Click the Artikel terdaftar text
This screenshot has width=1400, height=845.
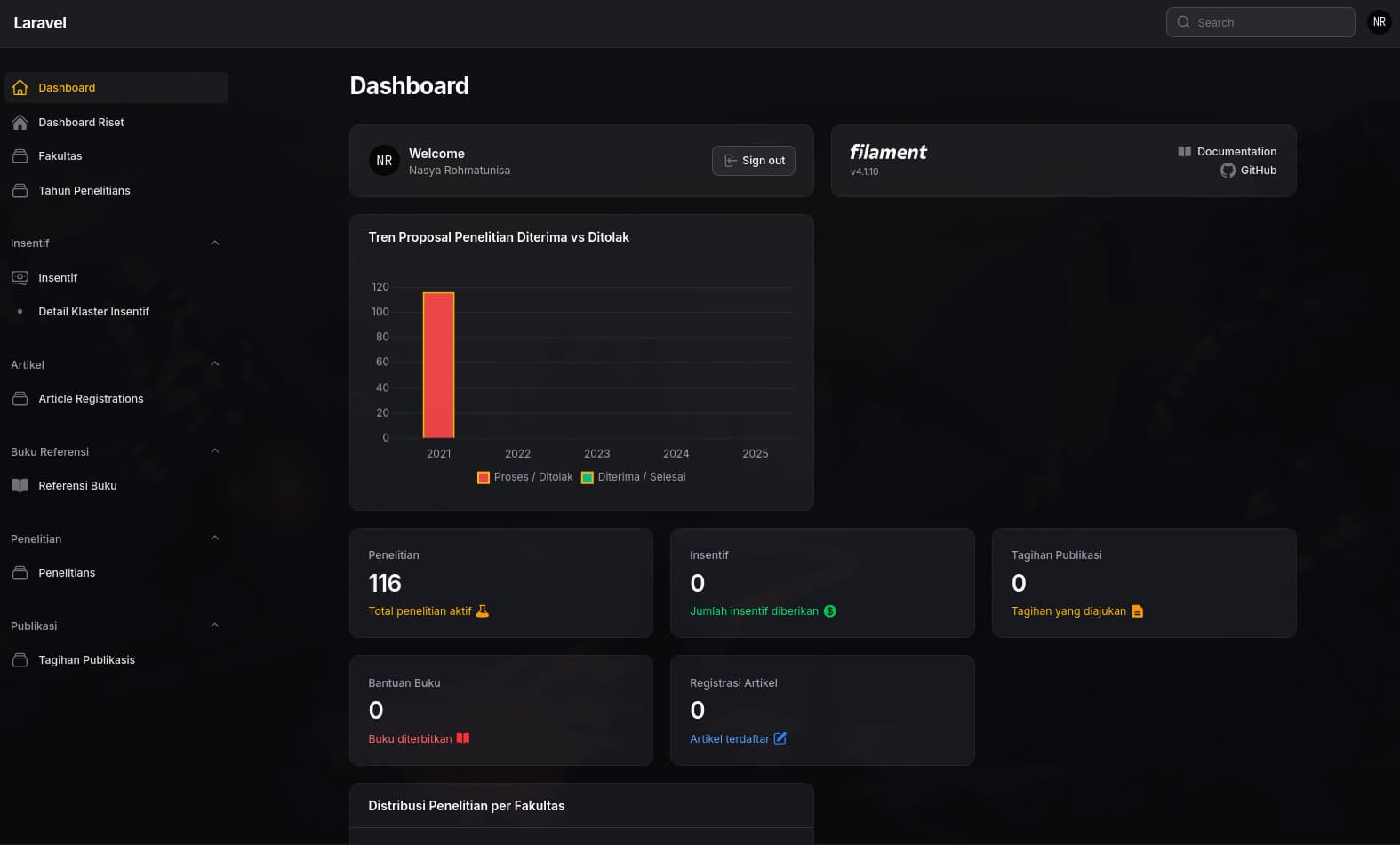pyautogui.click(x=730, y=738)
